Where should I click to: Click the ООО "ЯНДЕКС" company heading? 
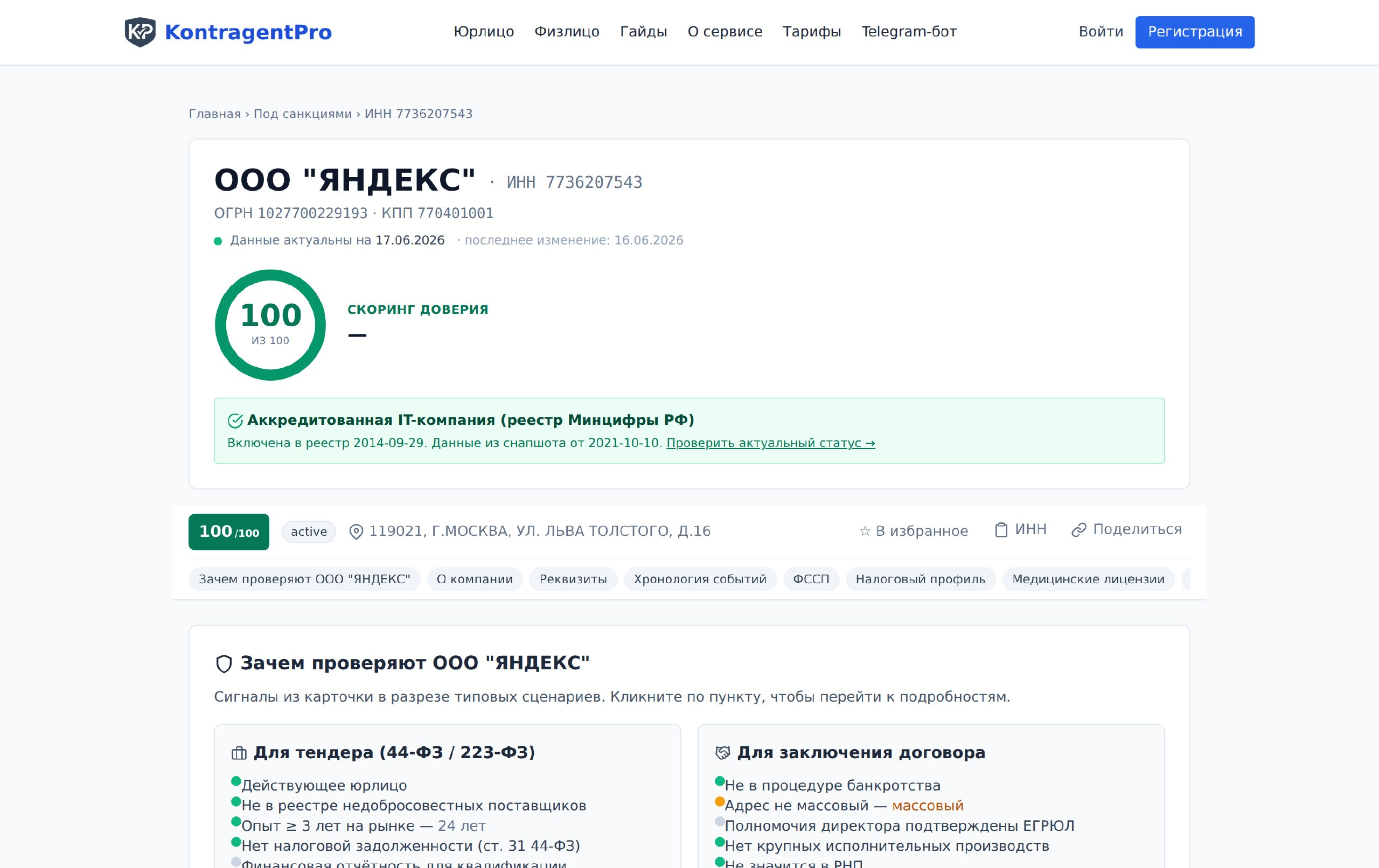[x=345, y=180]
